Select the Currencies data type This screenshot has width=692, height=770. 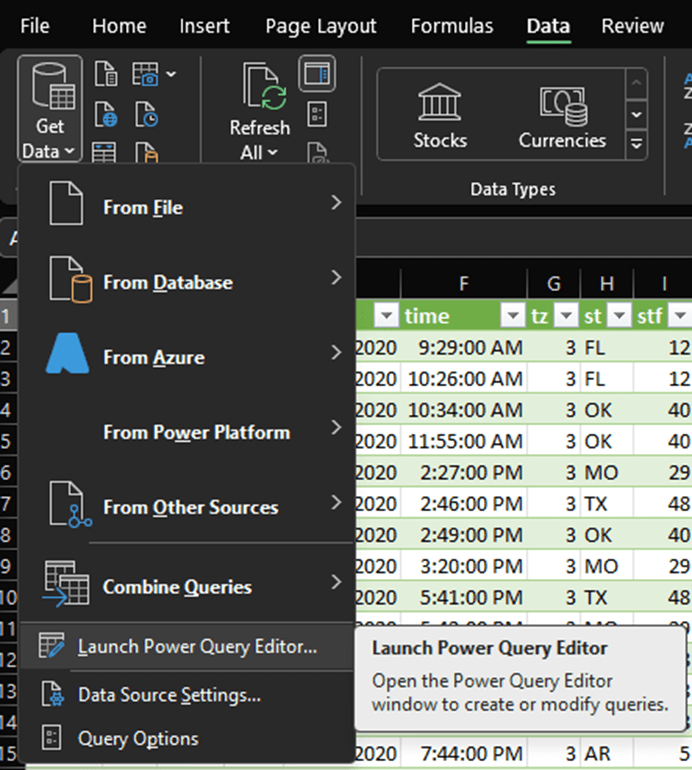(561, 116)
